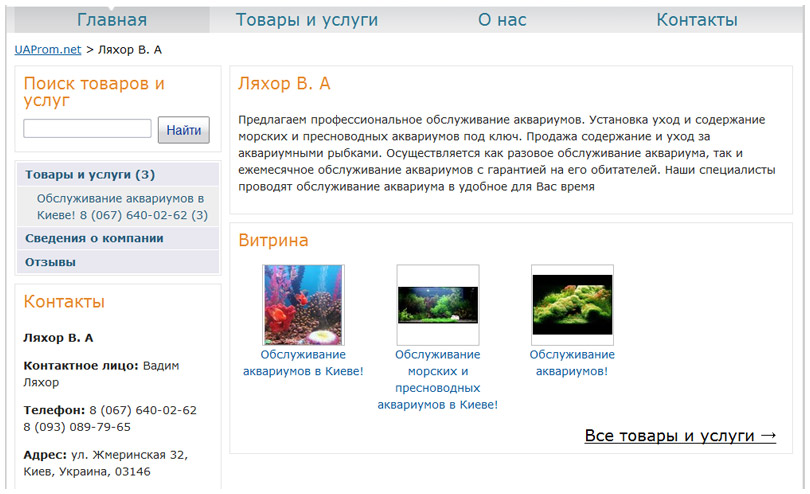Follow Все товары и услуги link
810x494 pixels.
click(680, 436)
